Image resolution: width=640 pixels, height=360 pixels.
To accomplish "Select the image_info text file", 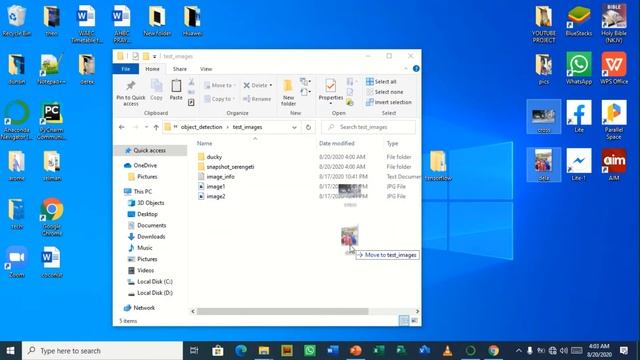I will coord(220,177).
